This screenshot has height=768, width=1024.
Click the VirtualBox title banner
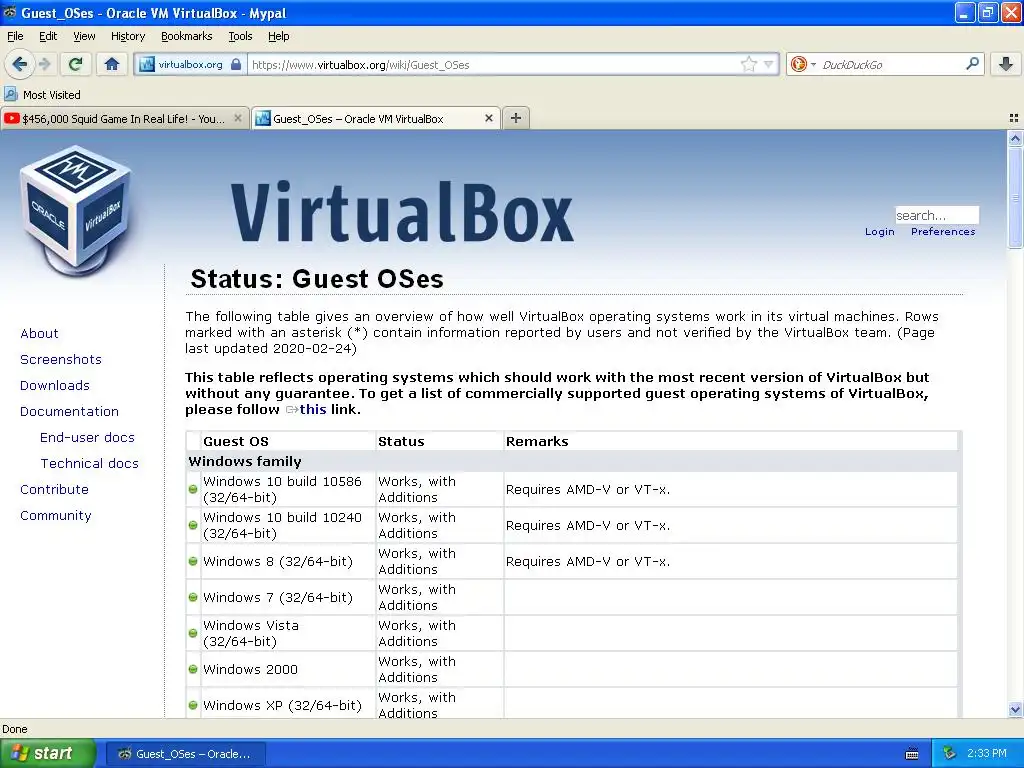pos(402,211)
